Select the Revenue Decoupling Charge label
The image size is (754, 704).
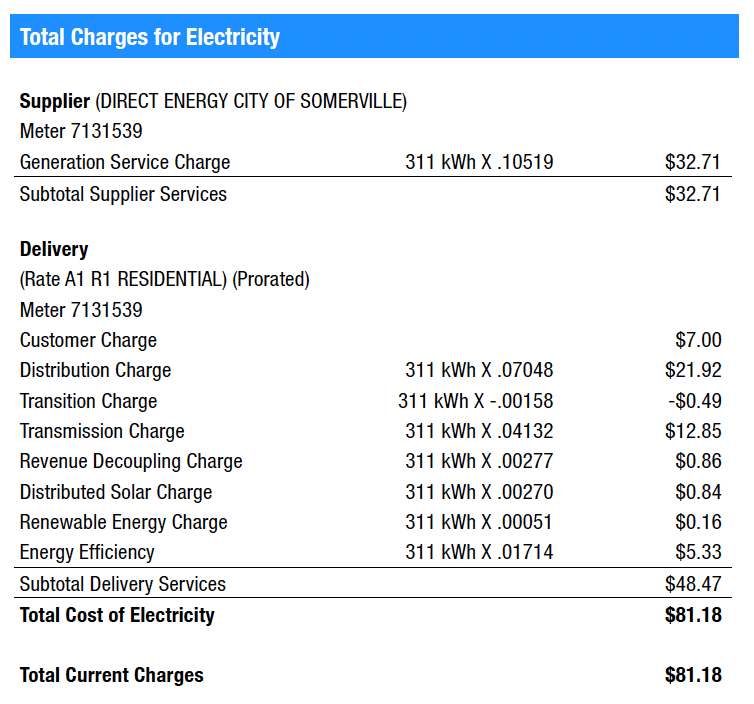click(131, 461)
